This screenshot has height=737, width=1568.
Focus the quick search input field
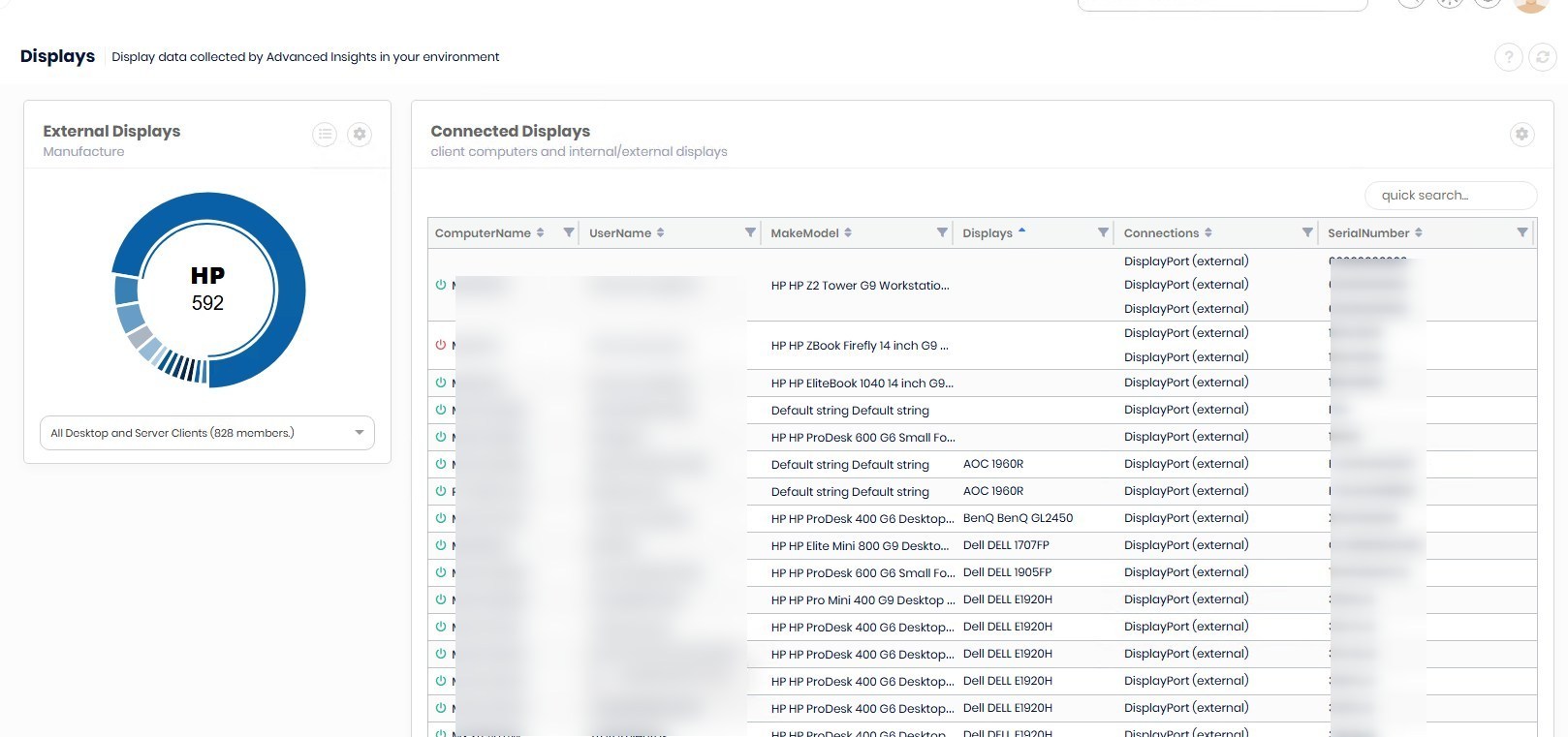pos(1450,196)
